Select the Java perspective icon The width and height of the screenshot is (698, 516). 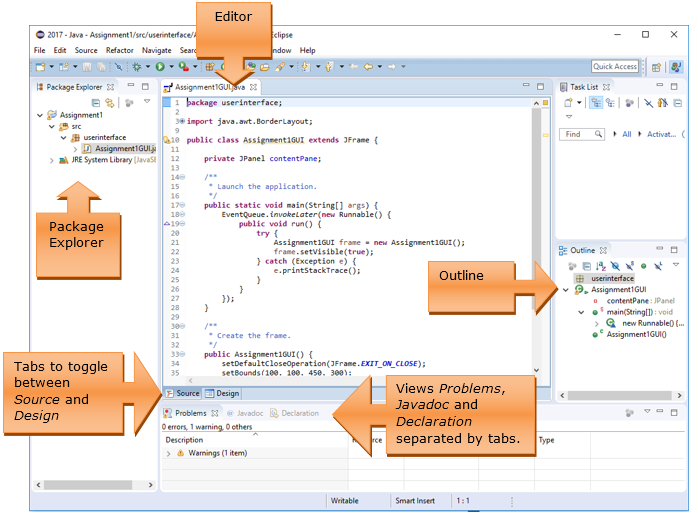[x=676, y=67]
